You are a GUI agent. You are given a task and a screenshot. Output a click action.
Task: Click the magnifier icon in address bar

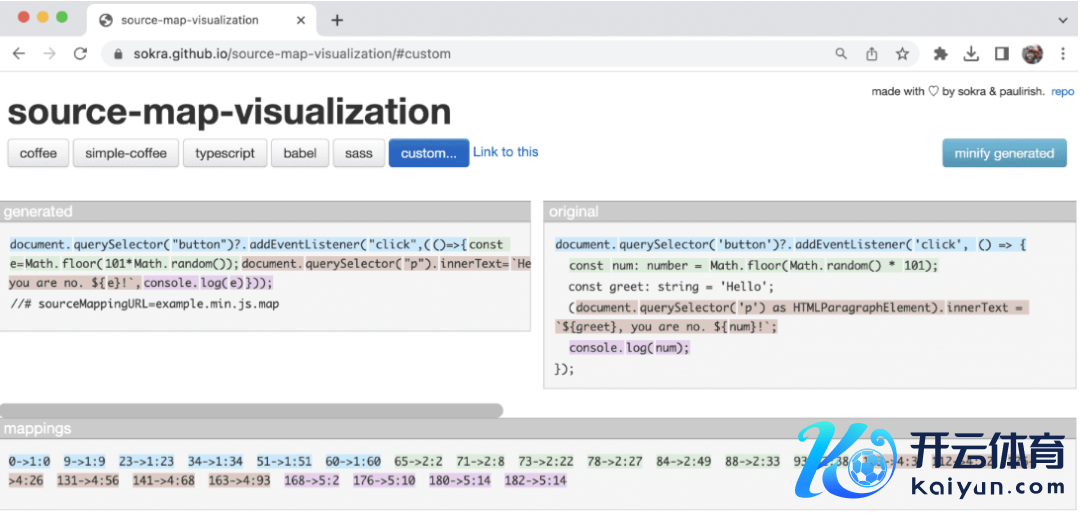pos(841,54)
